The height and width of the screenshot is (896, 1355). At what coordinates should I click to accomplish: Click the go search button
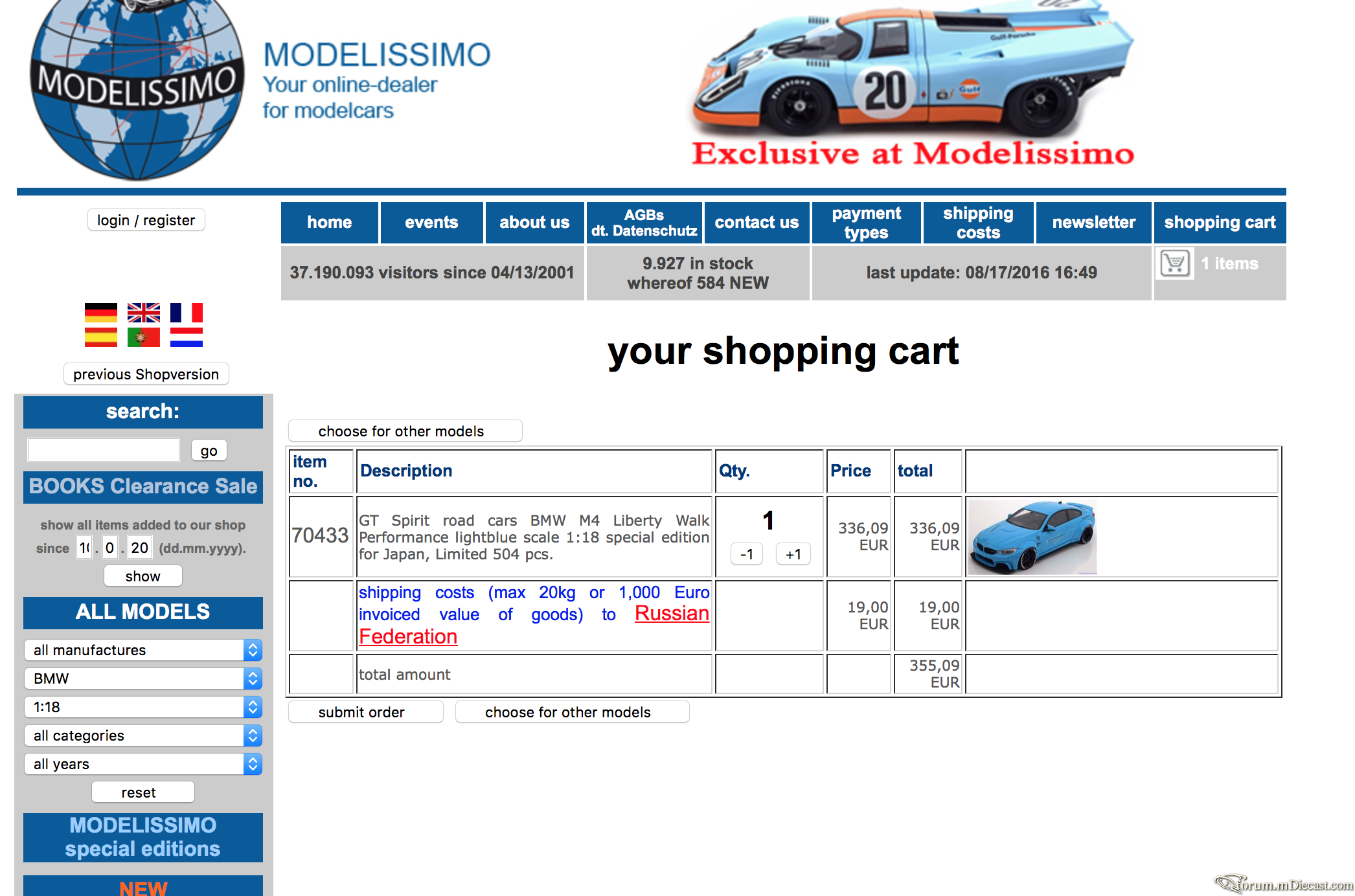[x=209, y=451]
